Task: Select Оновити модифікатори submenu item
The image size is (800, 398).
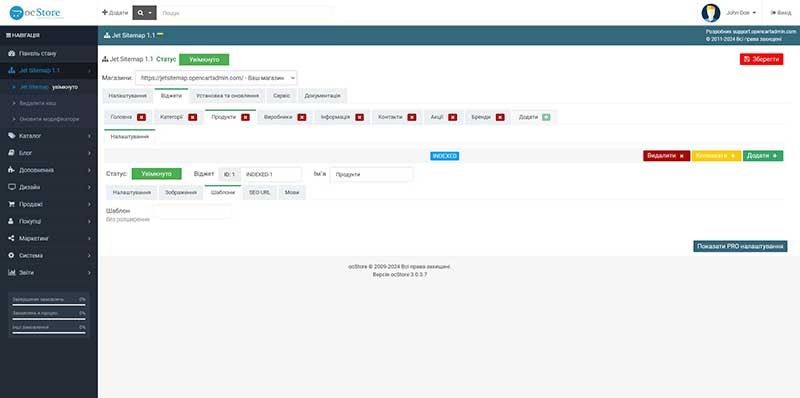Action: tap(49, 119)
